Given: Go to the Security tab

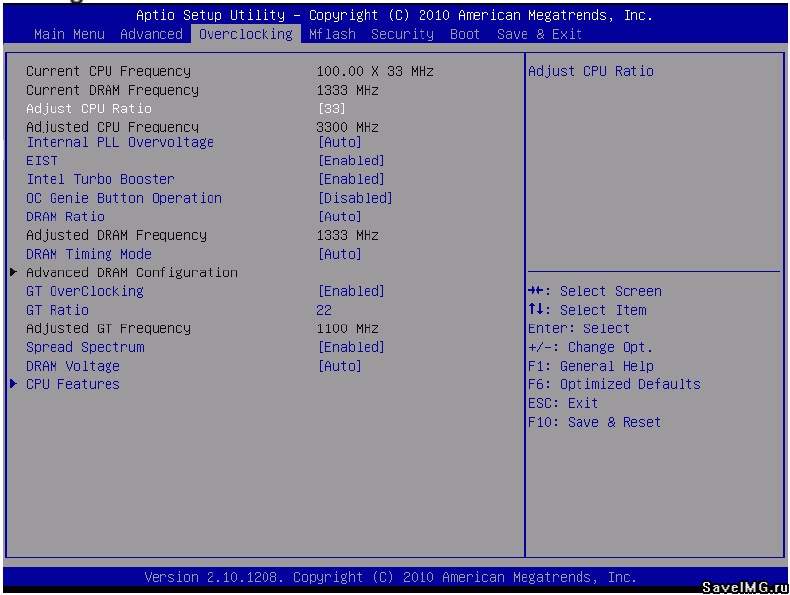Looking at the screenshot, I should pos(402,34).
